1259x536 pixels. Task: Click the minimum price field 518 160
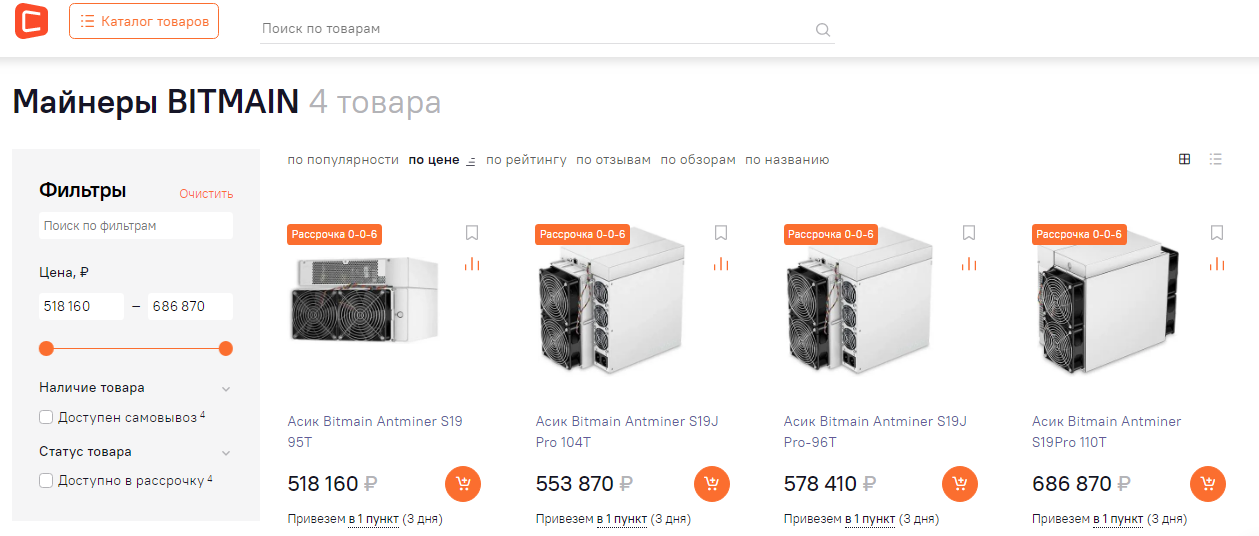tap(80, 306)
